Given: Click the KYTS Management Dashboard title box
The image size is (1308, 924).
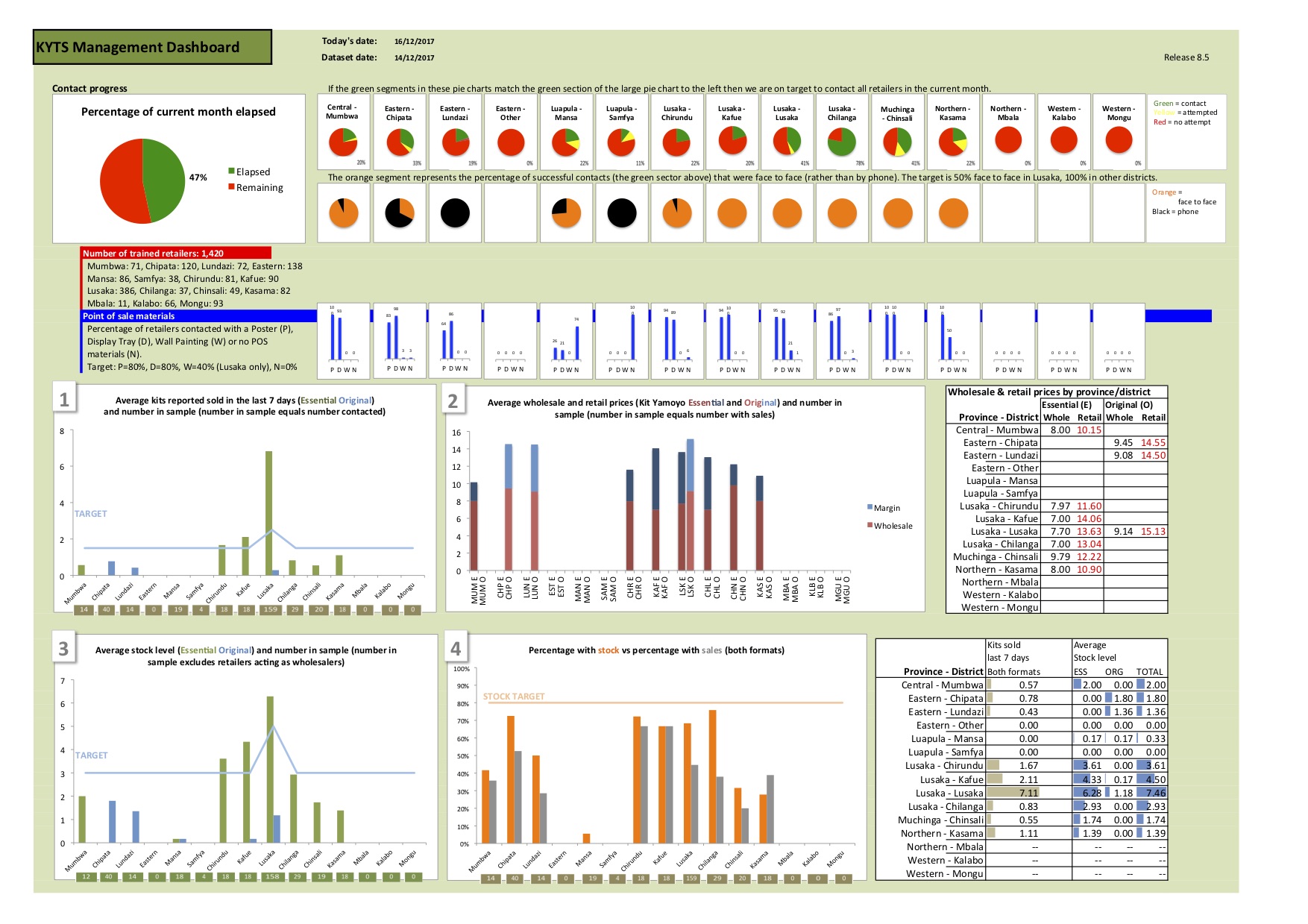Looking at the screenshot, I should (153, 47).
